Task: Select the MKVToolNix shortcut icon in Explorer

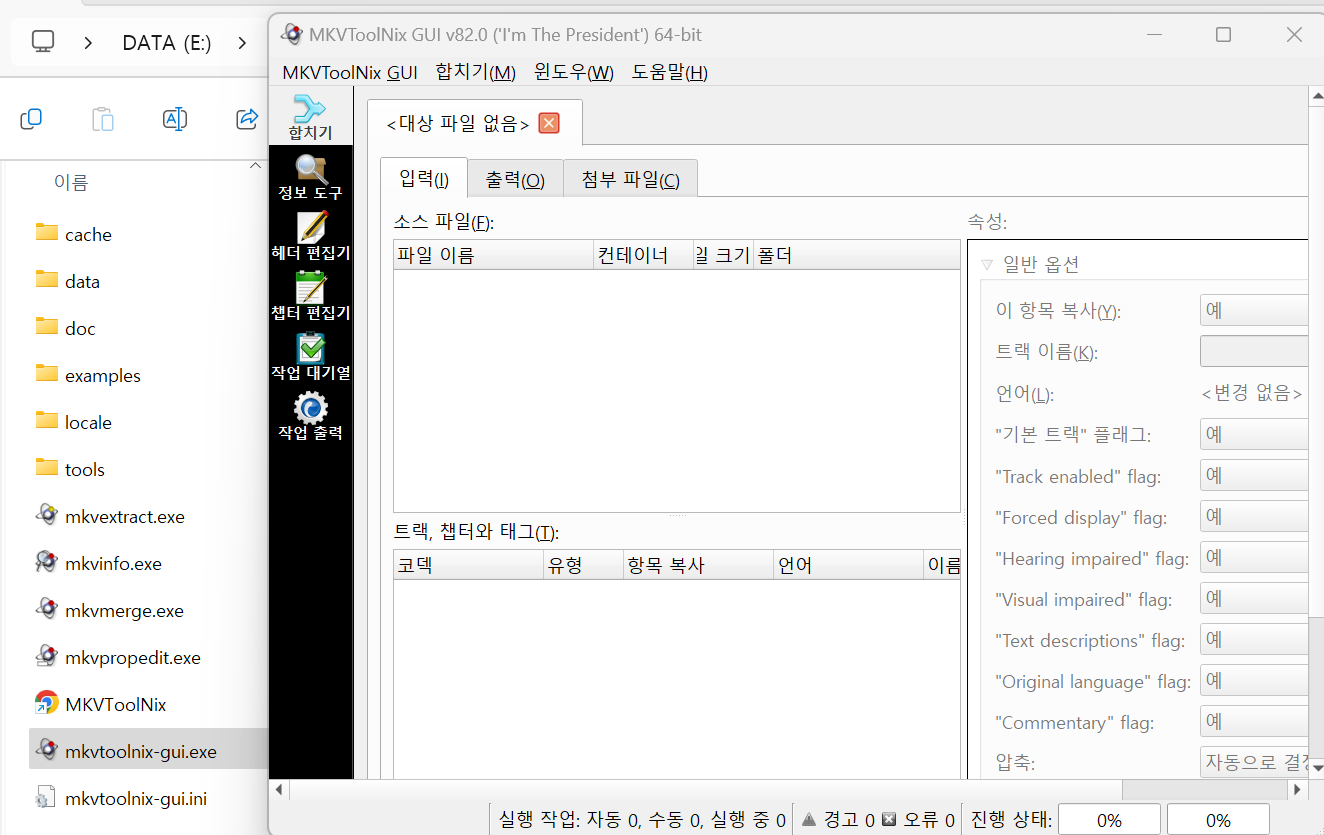Action: (x=46, y=703)
